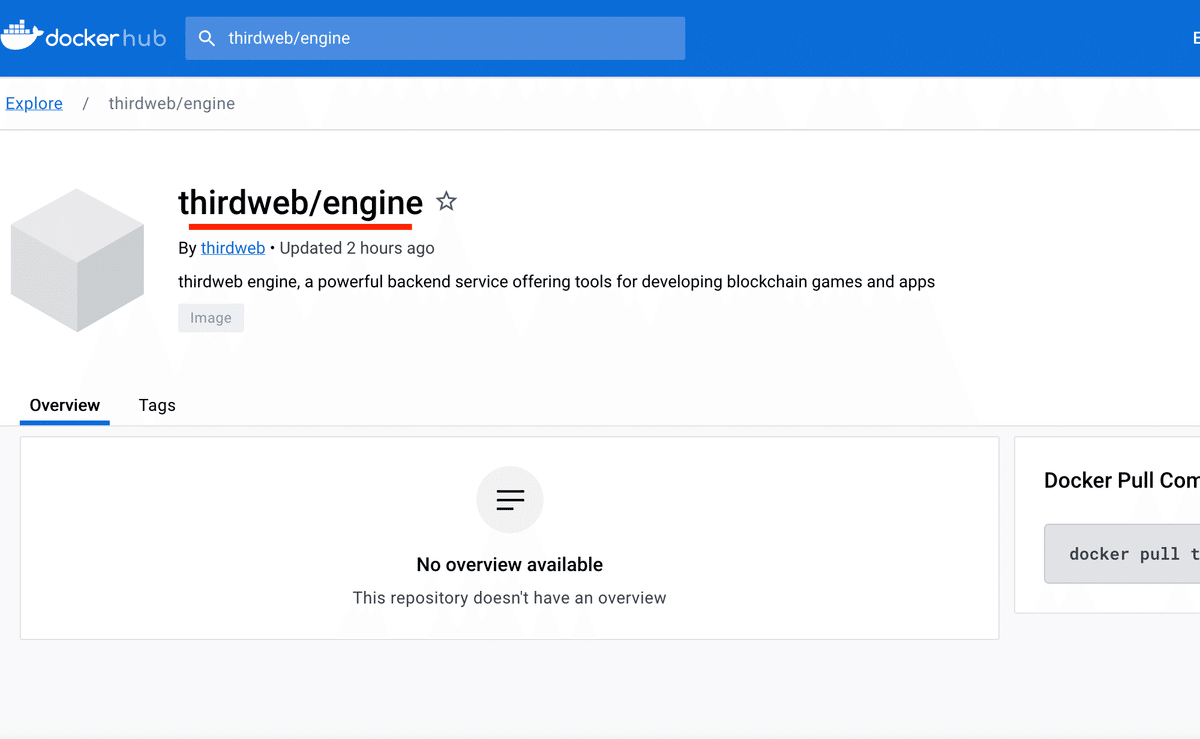The image size is (1200, 739).
Task: Open the Explore breadcrumb link
Action: click(34, 103)
